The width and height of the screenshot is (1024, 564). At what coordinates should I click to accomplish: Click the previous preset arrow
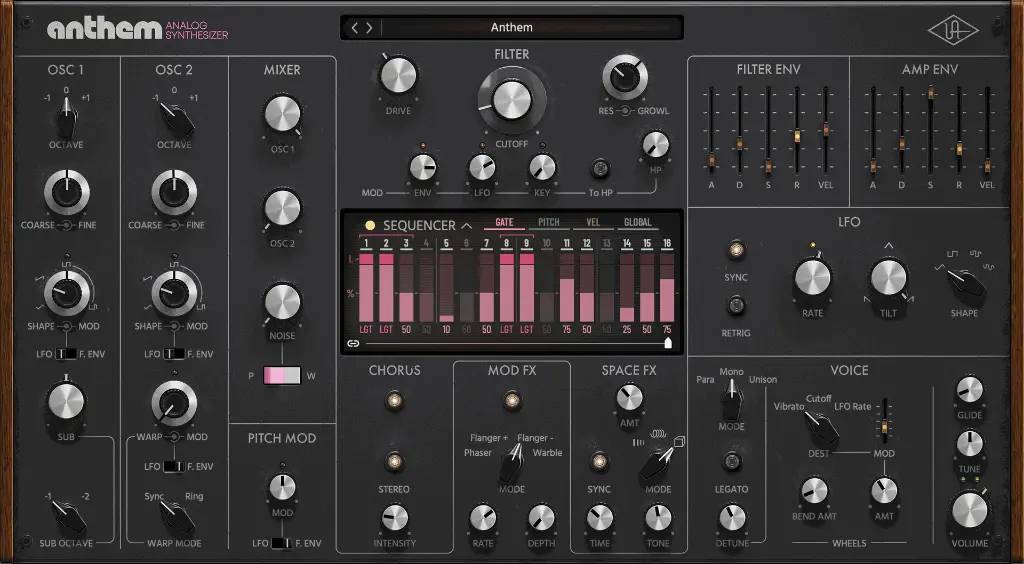pyautogui.click(x=355, y=27)
